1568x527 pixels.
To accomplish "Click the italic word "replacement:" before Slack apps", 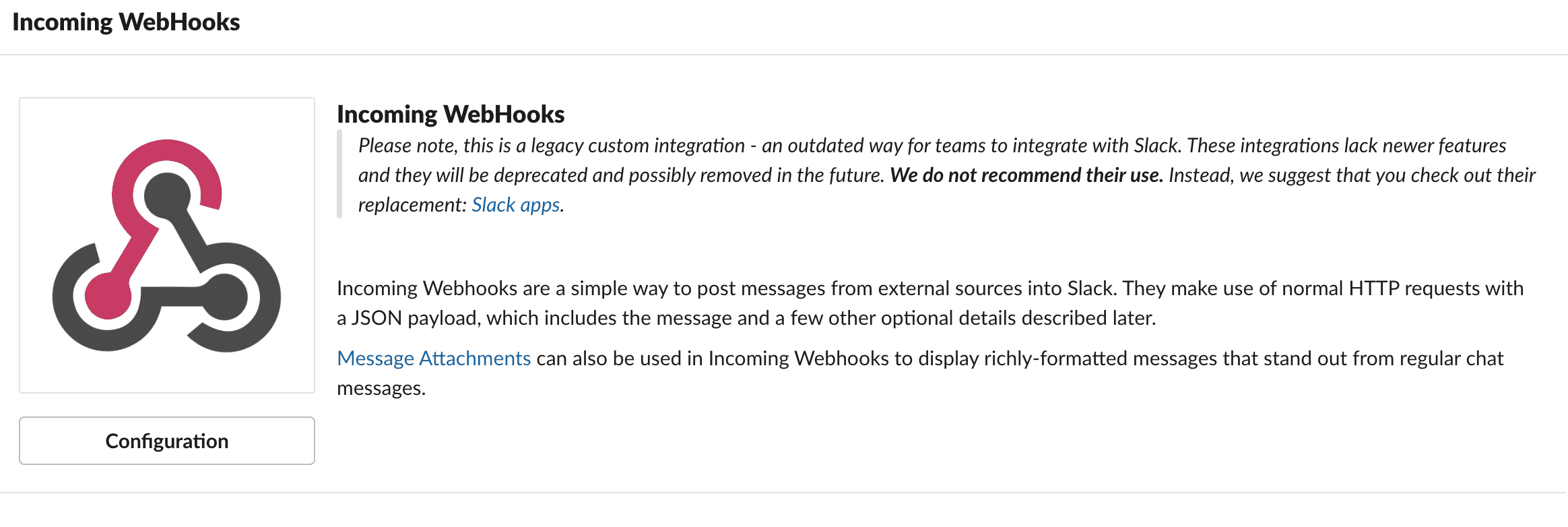I will (x=412, y=205).
